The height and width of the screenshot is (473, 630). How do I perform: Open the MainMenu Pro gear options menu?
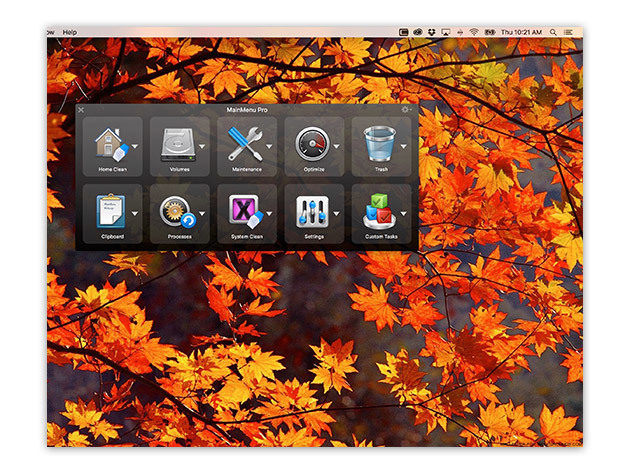[x=405, y=110]
